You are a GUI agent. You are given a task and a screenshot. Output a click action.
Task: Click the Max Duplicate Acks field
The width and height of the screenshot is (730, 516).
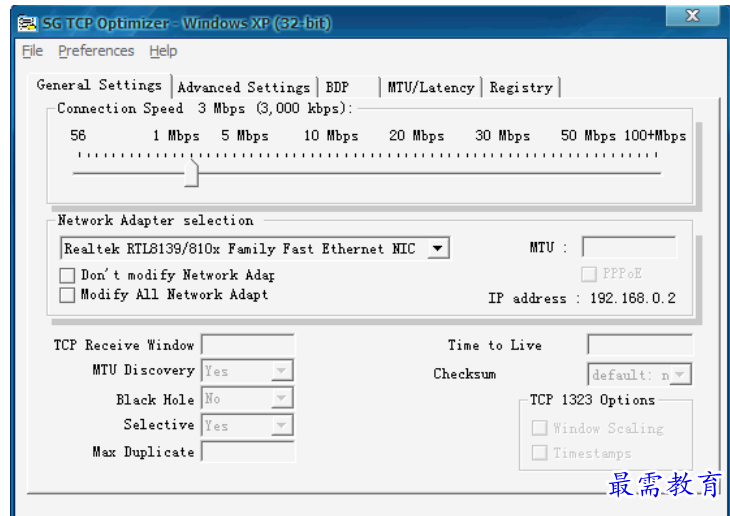click(248, 451)
